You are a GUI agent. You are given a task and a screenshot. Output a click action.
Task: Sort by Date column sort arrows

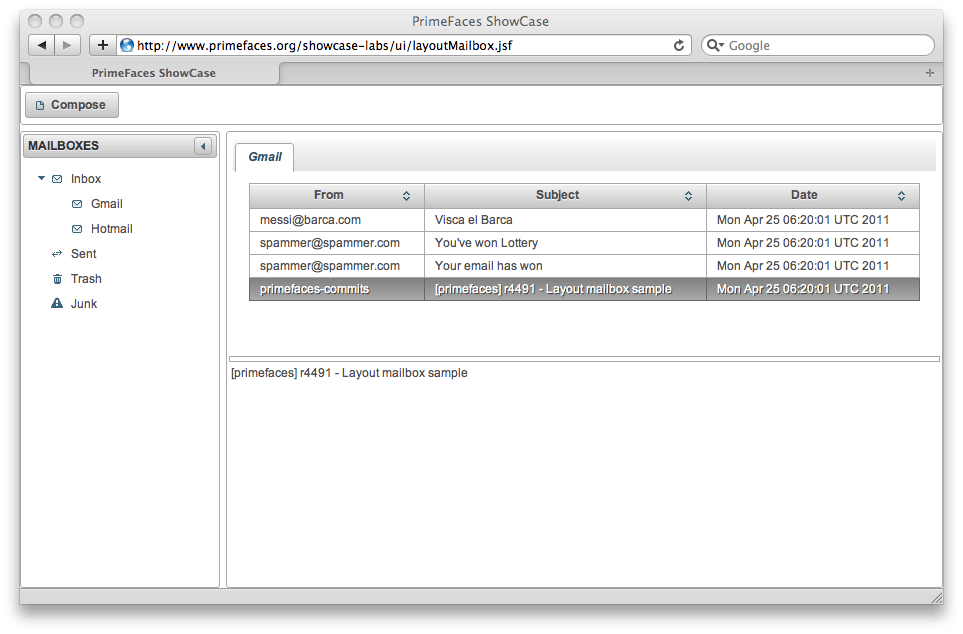[x=902, y=196]
